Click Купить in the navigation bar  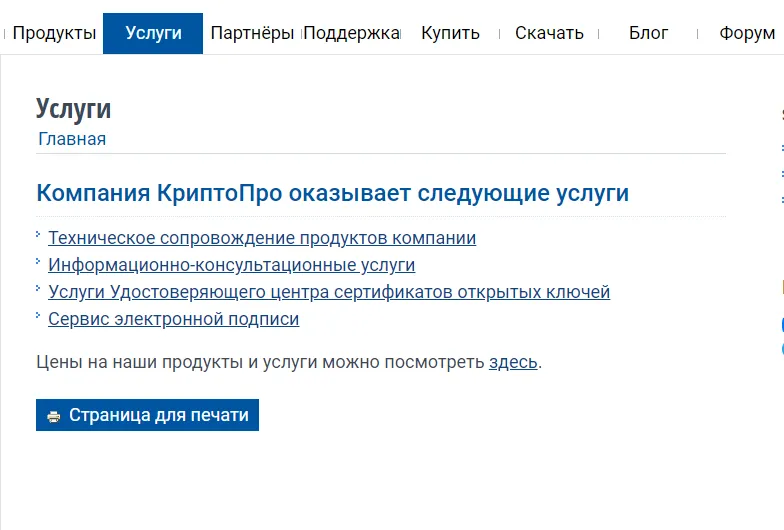pyautogui.click(x=450, y=33)
